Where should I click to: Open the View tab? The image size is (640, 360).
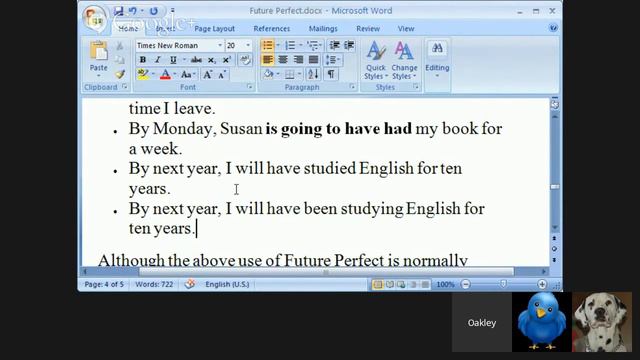[406, 29]
